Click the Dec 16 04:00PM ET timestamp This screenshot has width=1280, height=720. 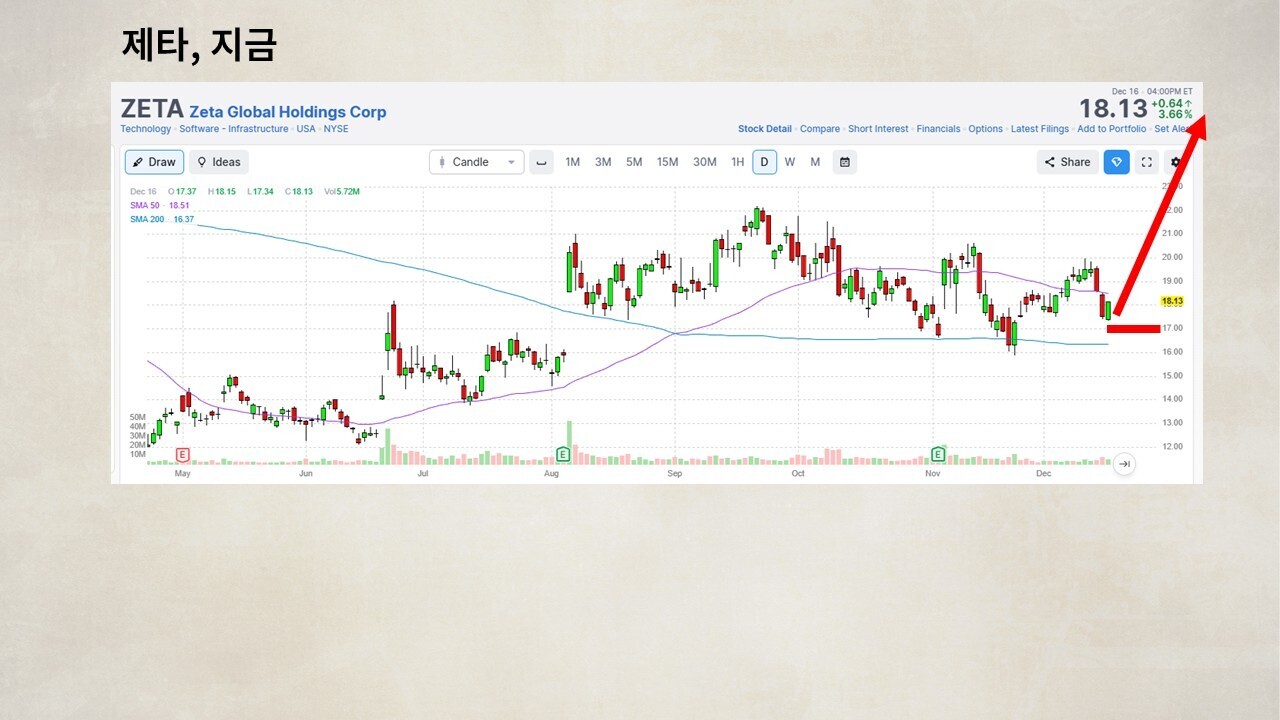coord(1152,91)
